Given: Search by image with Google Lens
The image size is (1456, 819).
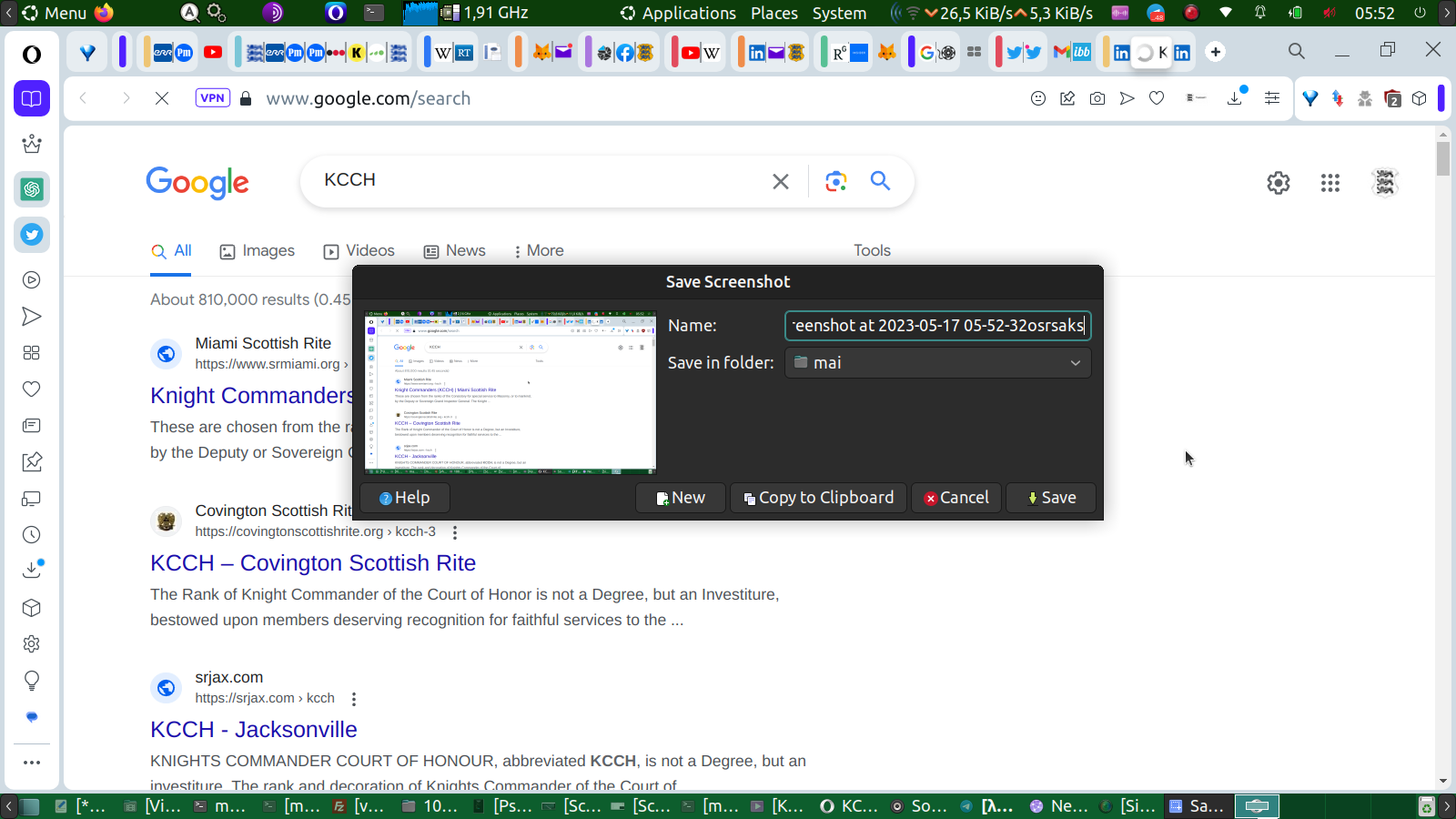Looking at the screenshot, I should (x=836, y=181).
